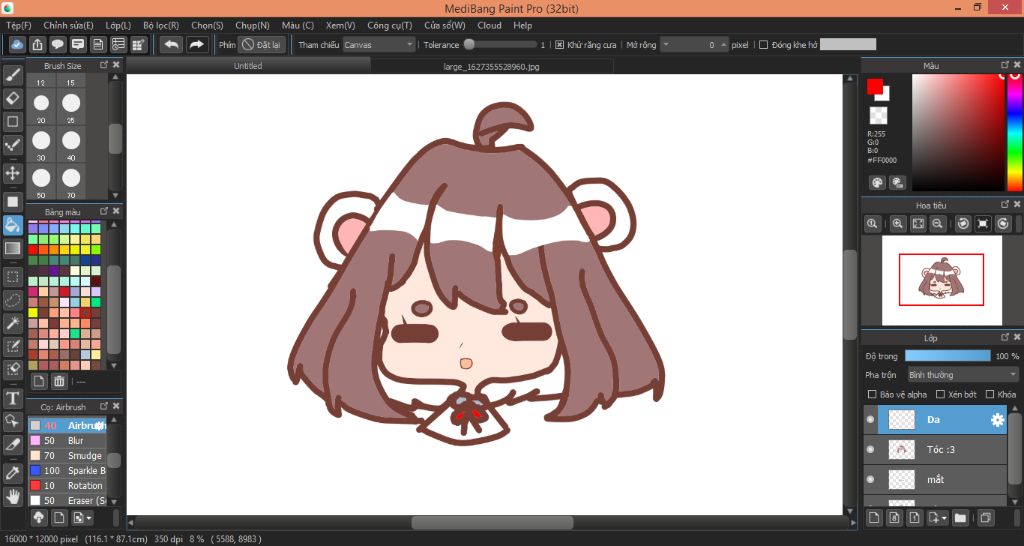Expand the Pha trộn blend mode dropdown
Screen dimensions: 1024x546
(x=962, y=375)
